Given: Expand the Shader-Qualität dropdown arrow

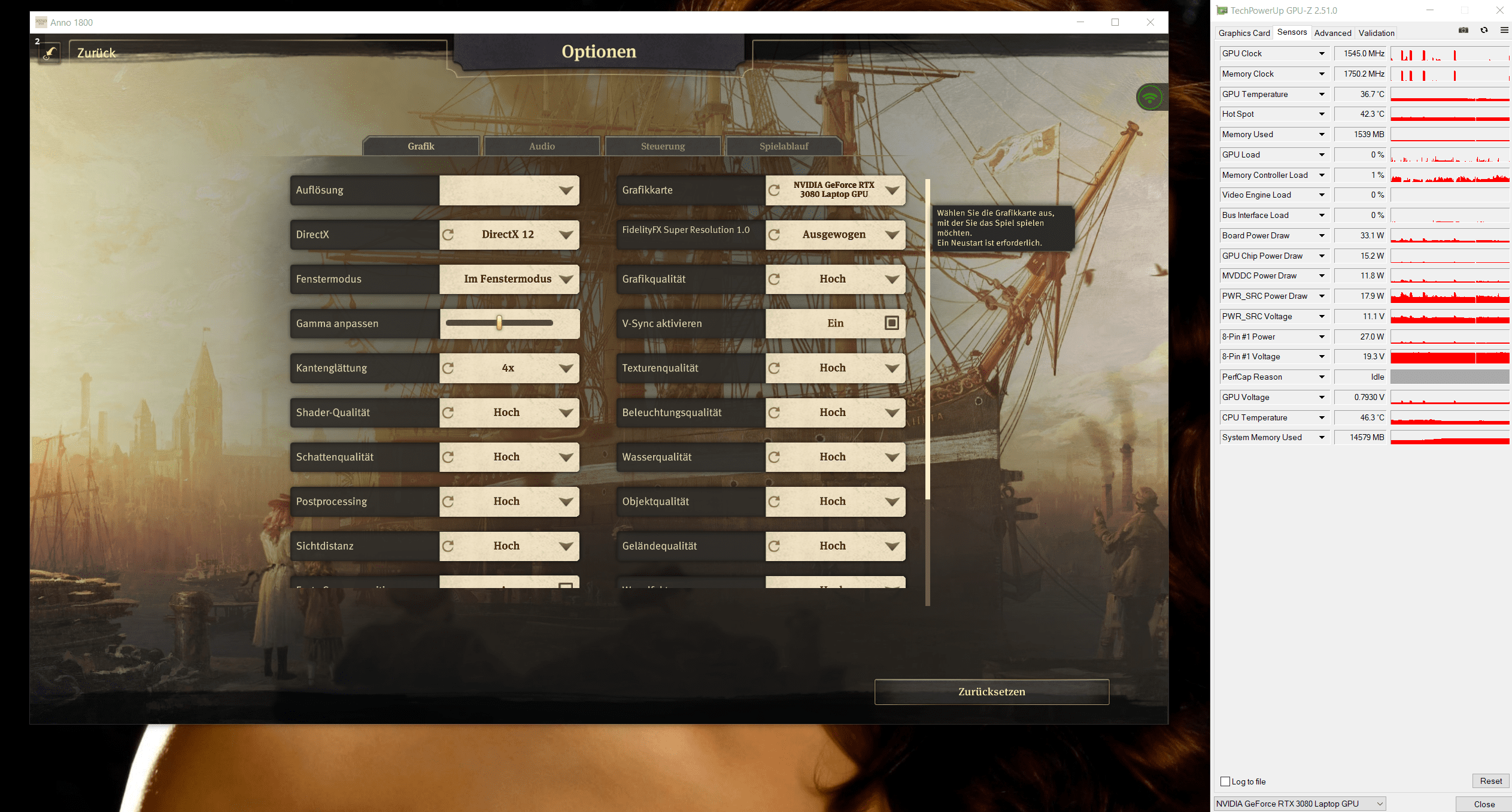Looking at the screenshot, I should pos(566,413).
